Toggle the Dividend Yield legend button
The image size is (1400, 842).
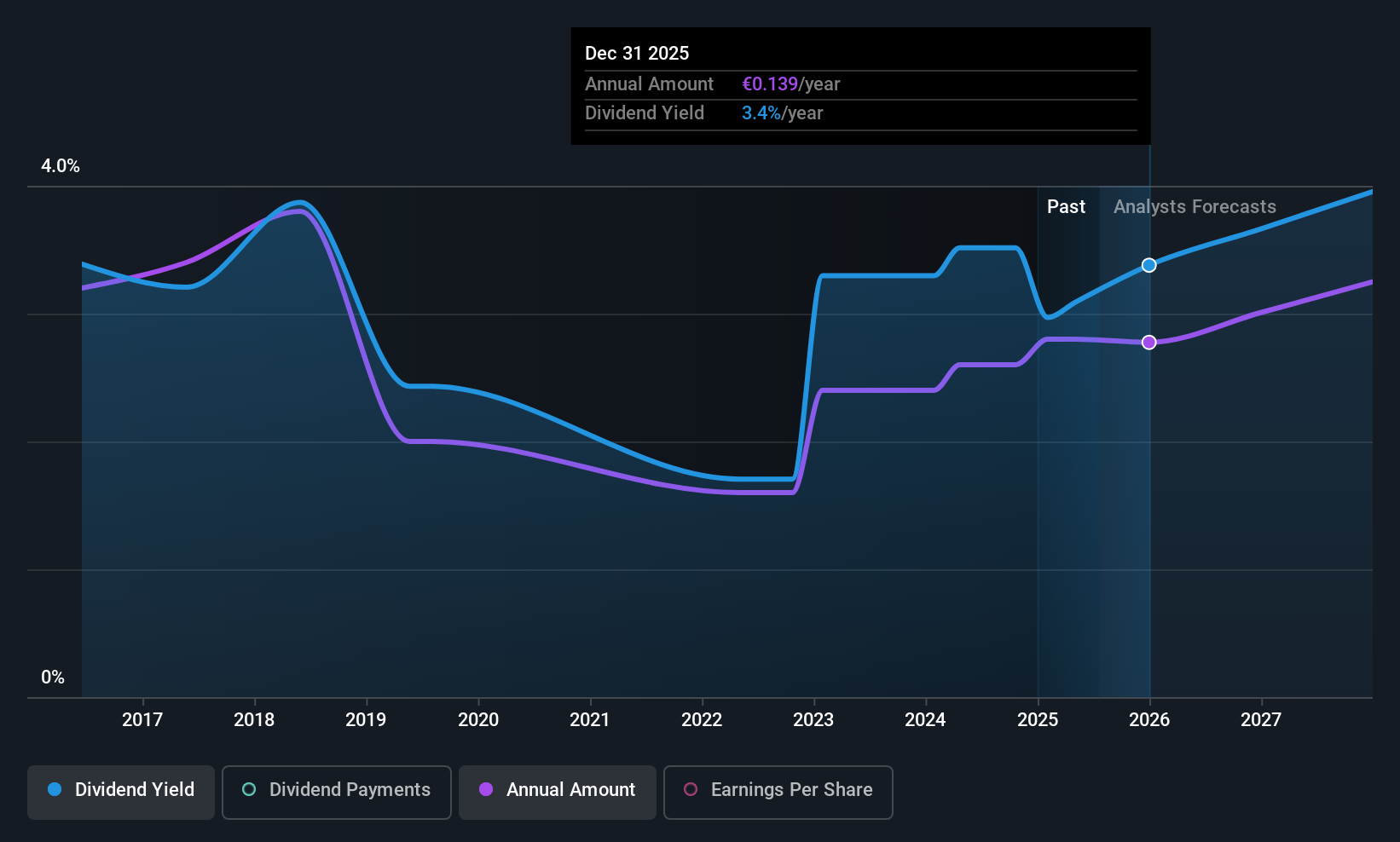coord(121,793)
